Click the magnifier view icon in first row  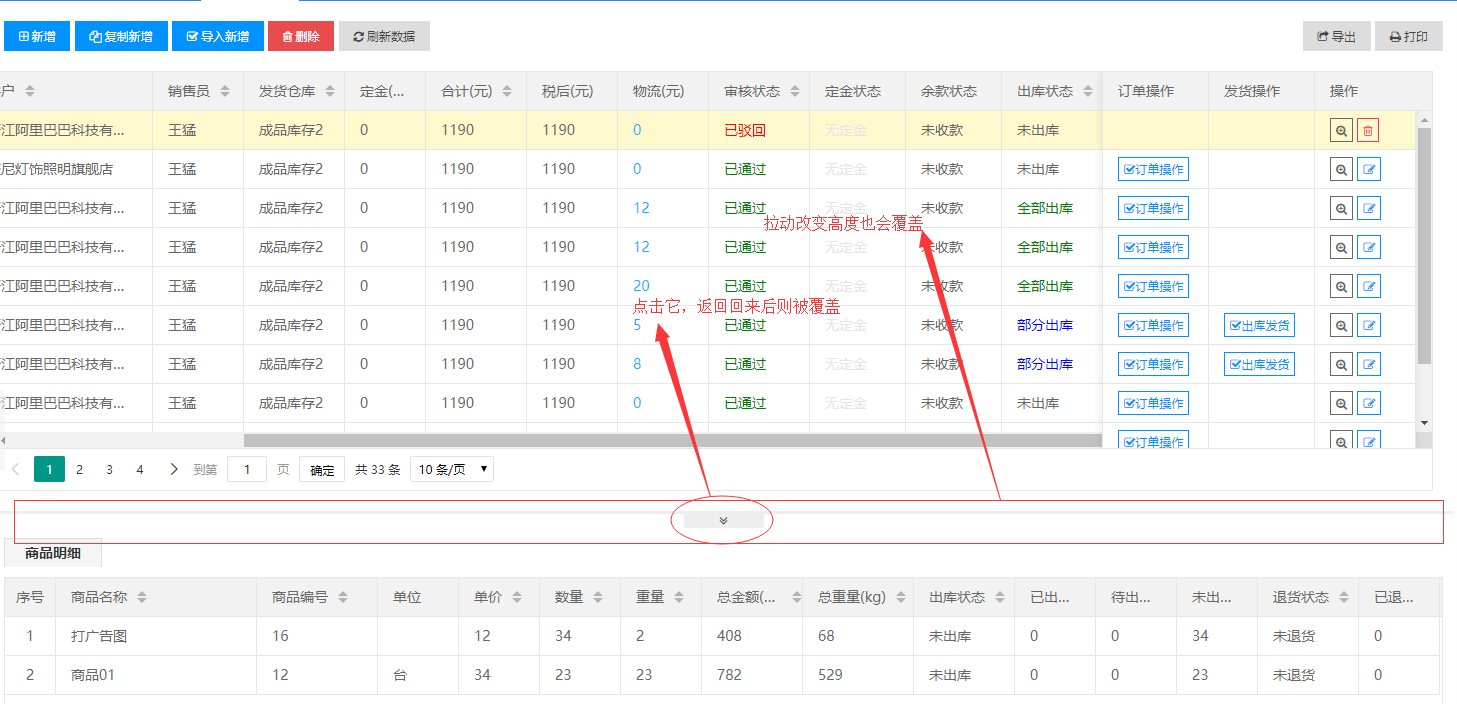click(x=1341, y=130)
